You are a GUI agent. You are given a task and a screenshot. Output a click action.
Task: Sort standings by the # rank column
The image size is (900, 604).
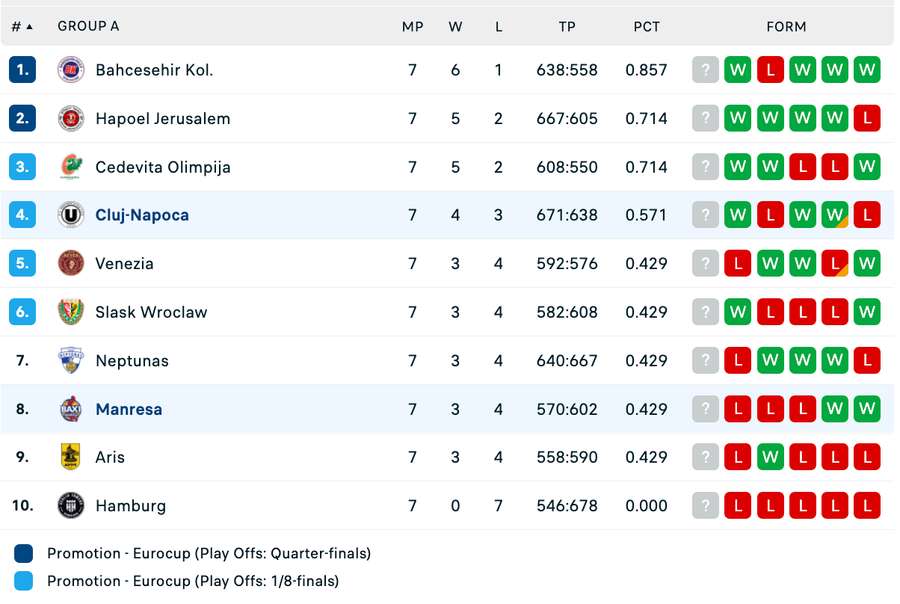22,26
